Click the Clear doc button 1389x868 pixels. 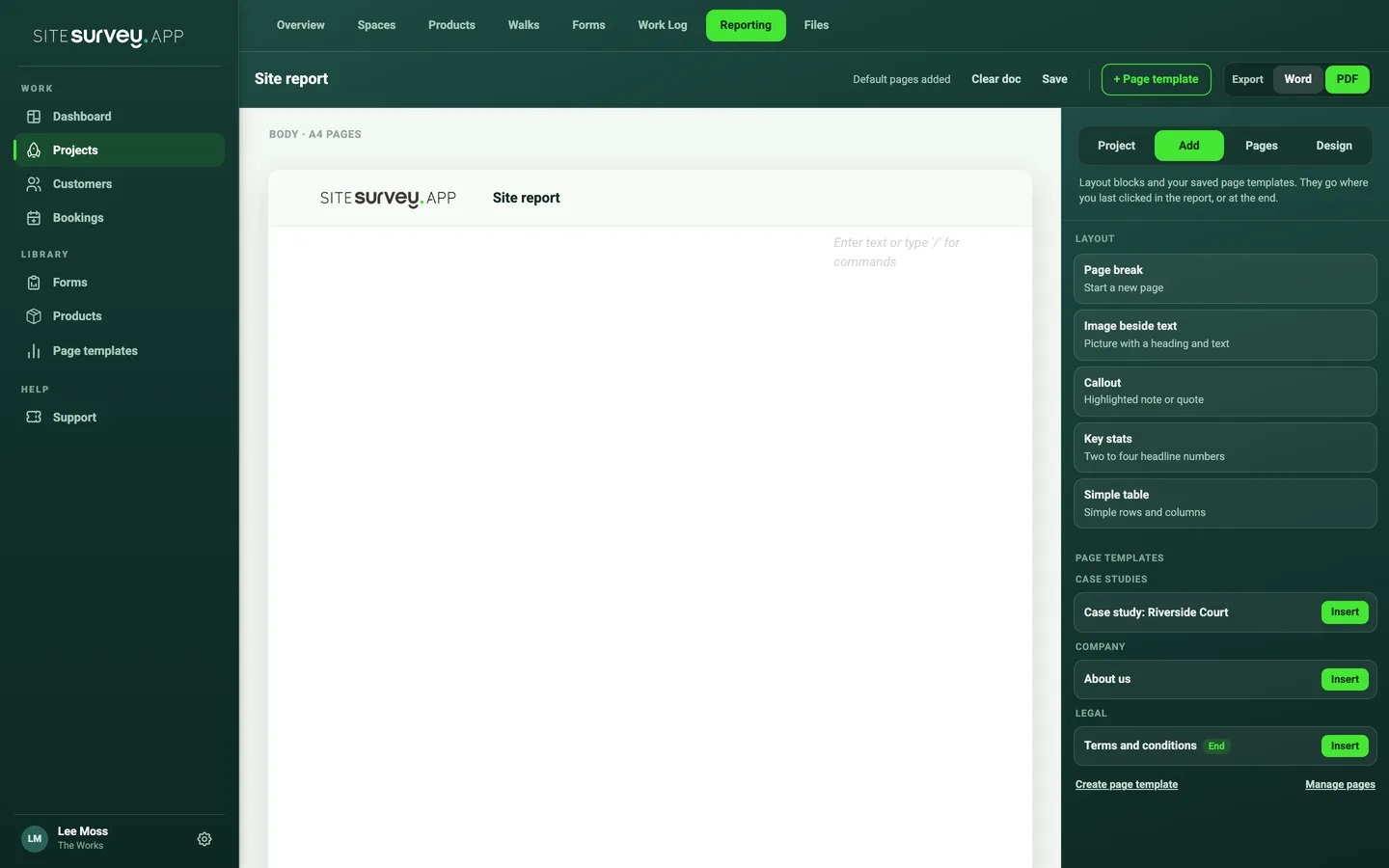coord(995,79)
